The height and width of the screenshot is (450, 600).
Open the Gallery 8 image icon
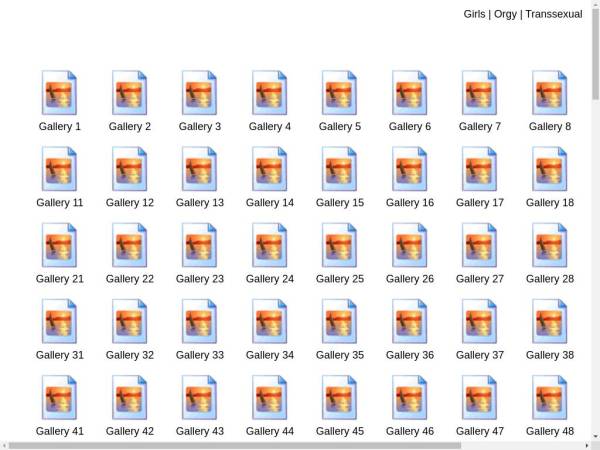click(x=549, y=93)
